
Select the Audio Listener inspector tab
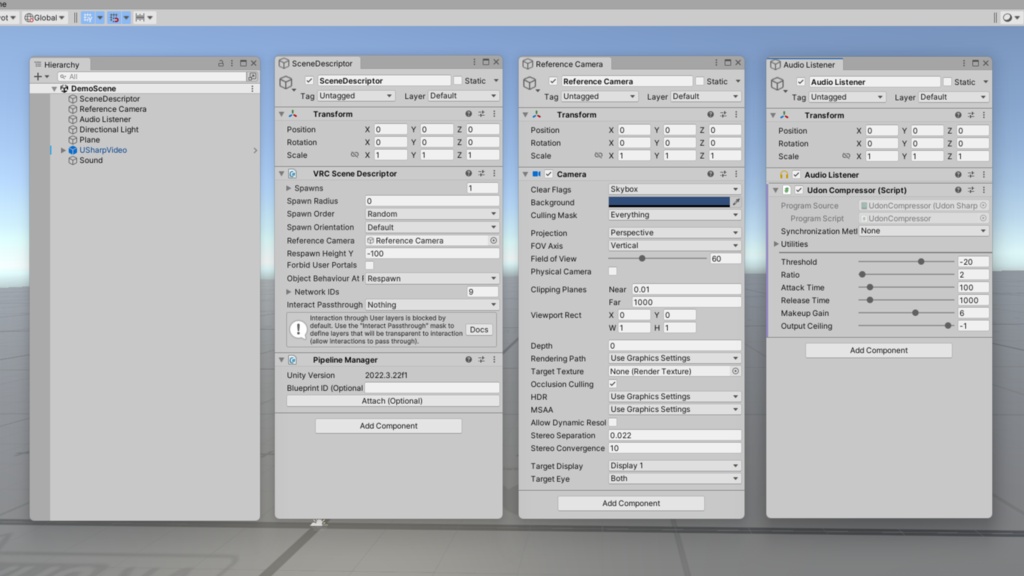click(804, 65)
